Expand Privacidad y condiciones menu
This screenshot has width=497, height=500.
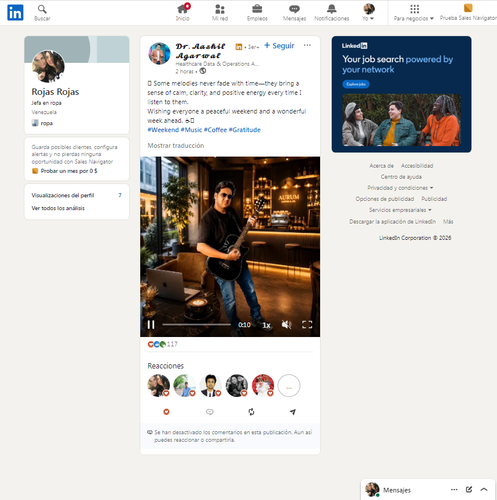tap(400, 188)
